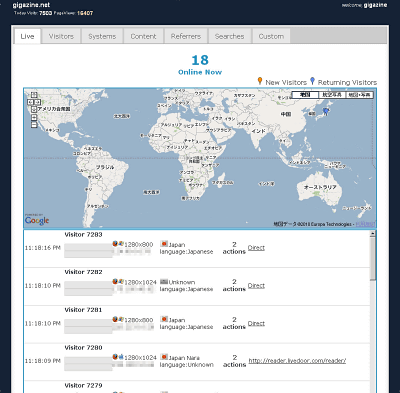The height and width of the screenshot is (393, 400).
Task: Open the Direct link for Visitor 7282
Action: click(256, 286)
